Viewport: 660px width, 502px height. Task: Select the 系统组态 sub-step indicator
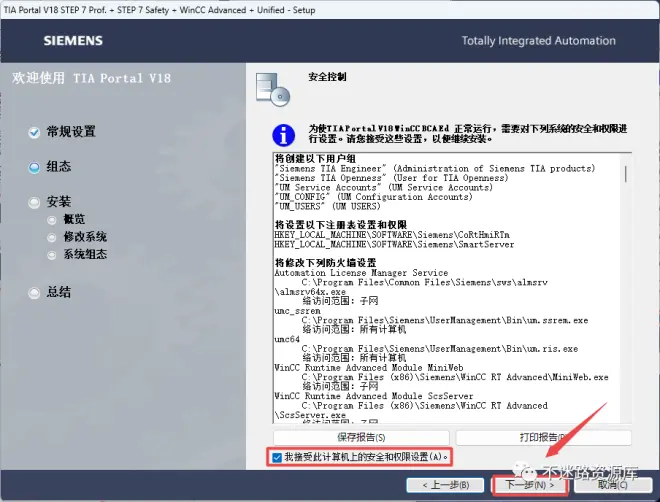(x=52, y=255)
